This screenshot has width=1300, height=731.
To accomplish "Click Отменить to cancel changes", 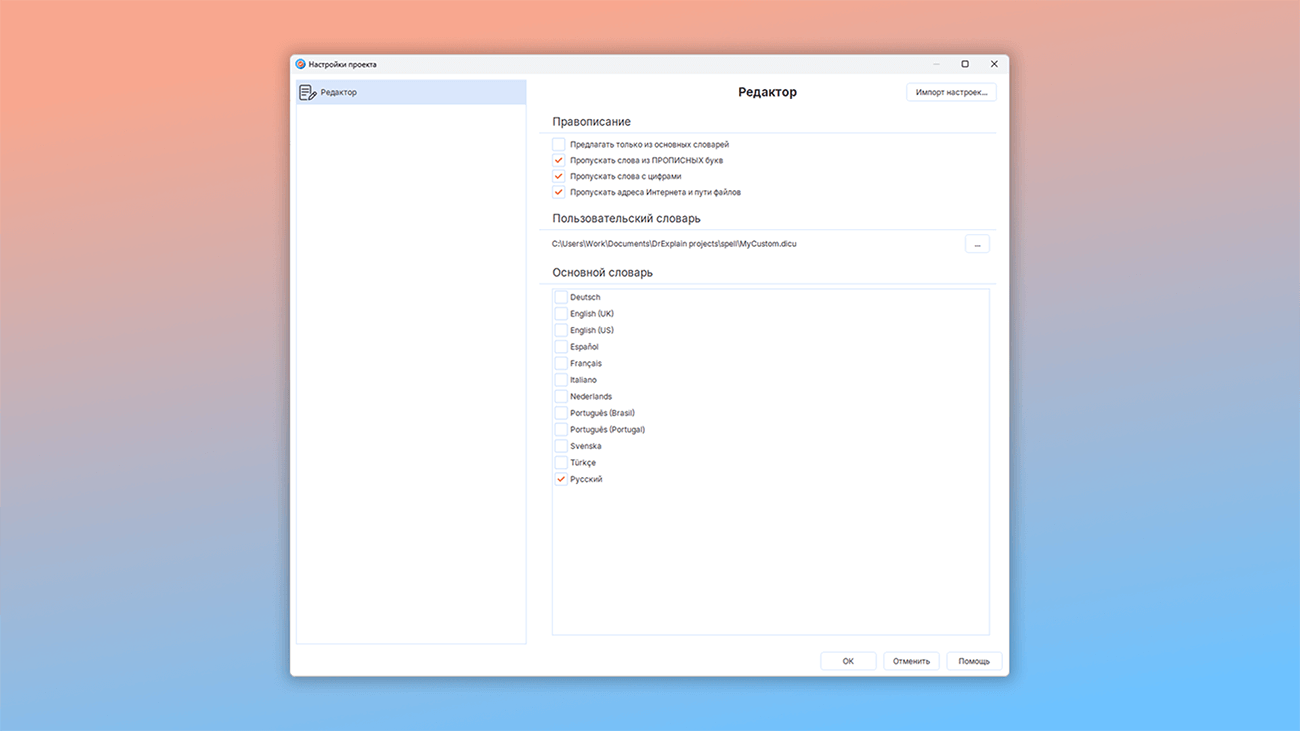I will 911,661.
